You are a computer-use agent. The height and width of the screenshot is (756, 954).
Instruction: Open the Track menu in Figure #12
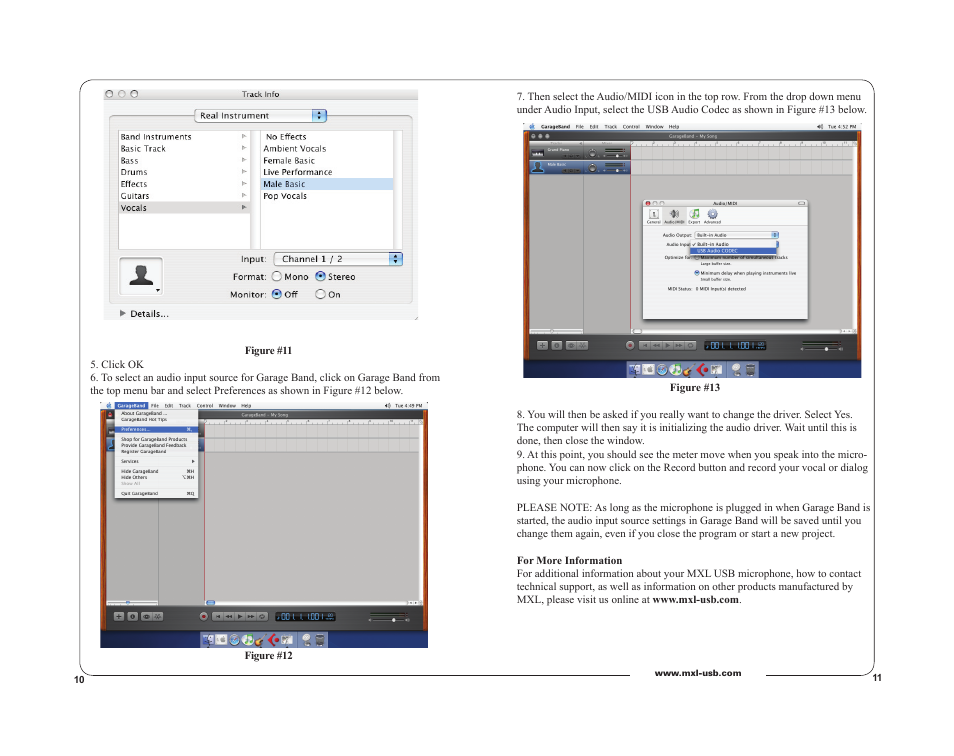[x=185, y=405]
